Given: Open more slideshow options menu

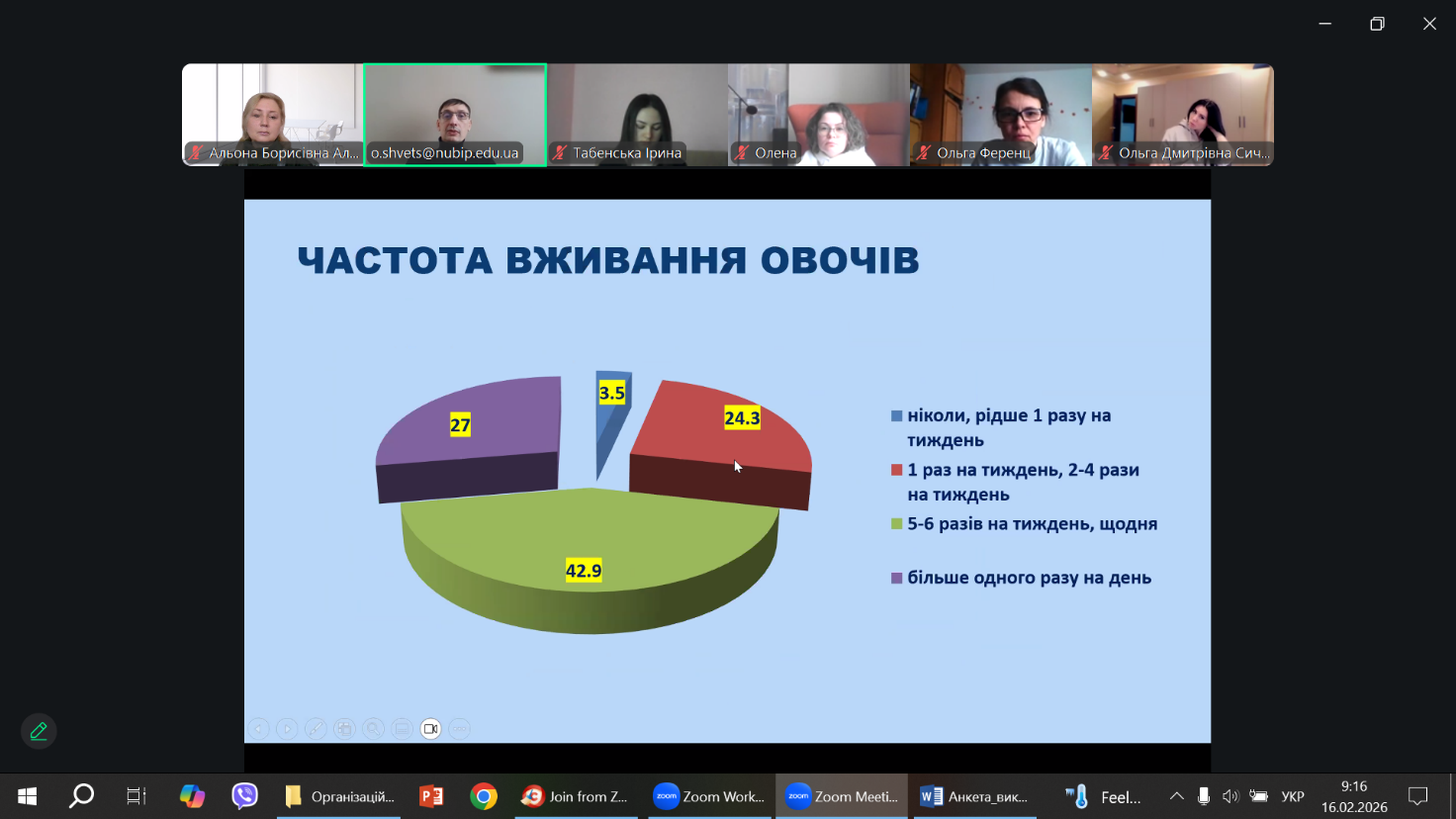Looking at the screenshot, I should point(459,729).
